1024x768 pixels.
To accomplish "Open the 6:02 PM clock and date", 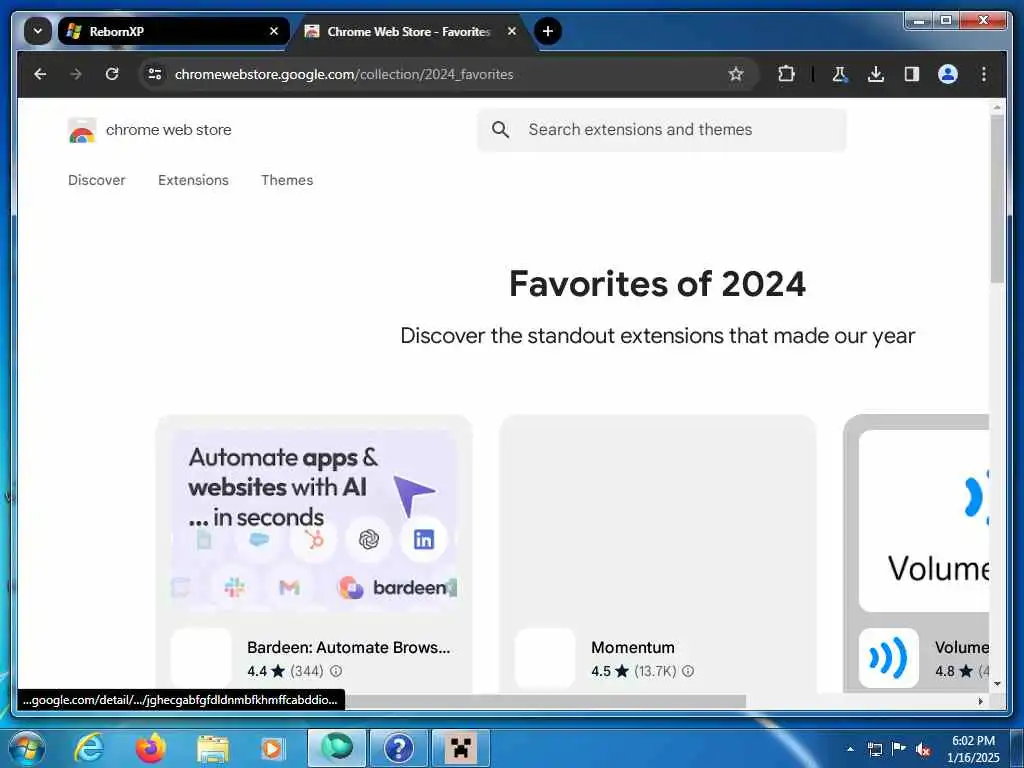I will [973, 749].
